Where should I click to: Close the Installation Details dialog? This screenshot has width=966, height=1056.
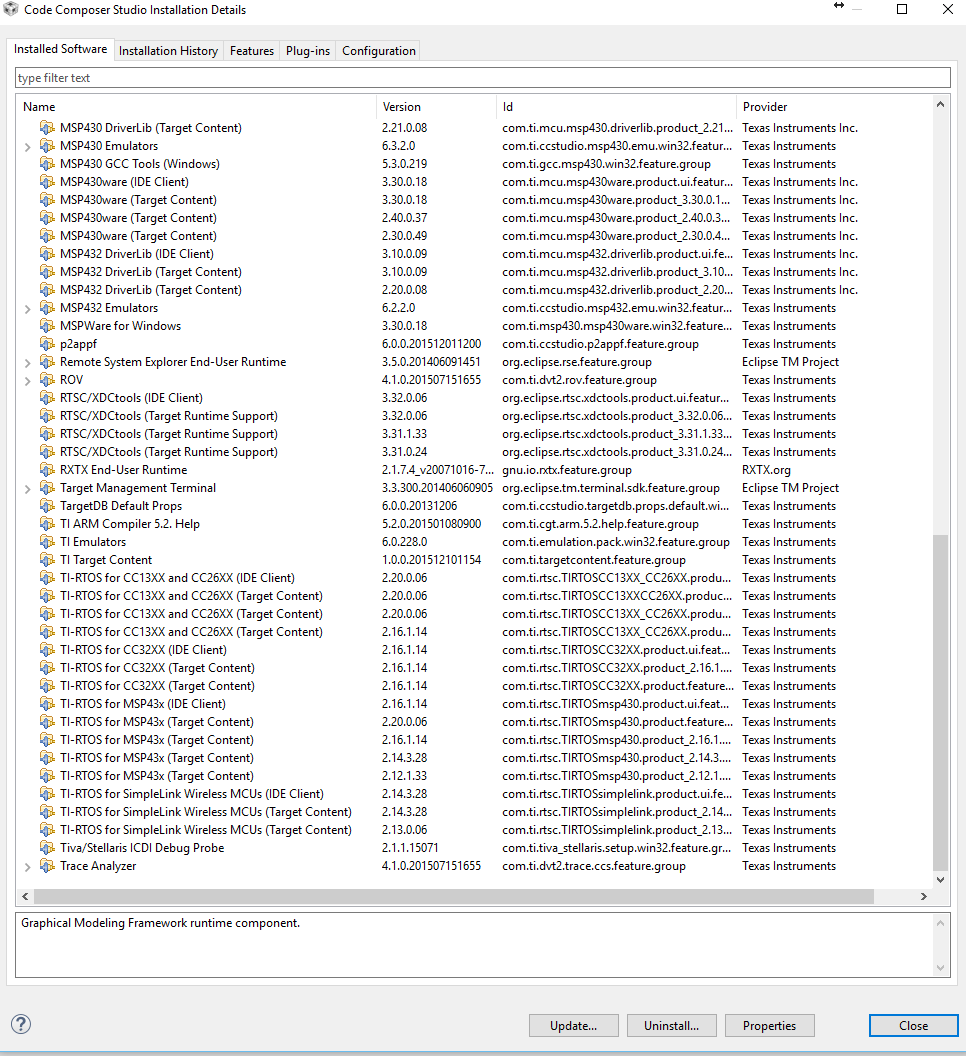coord(913,1026)
